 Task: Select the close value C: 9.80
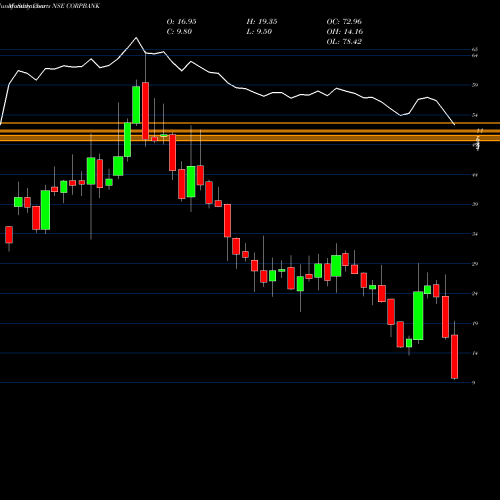click(x=179, y=32)
